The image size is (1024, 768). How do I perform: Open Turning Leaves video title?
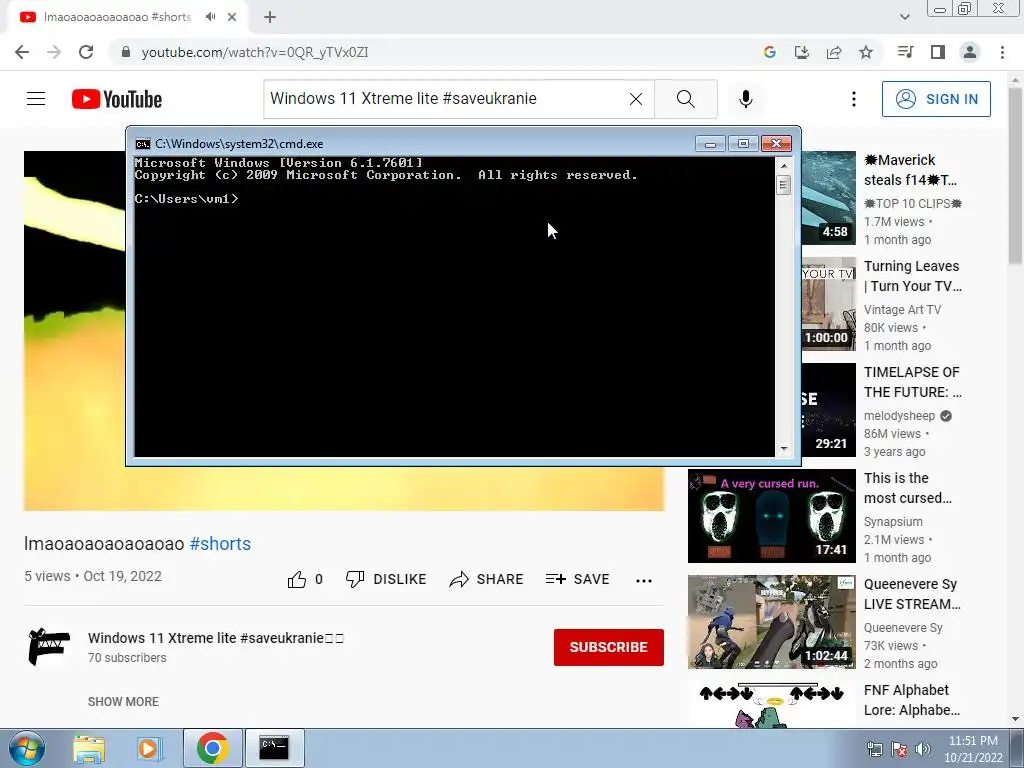click(x=912, y=276)
